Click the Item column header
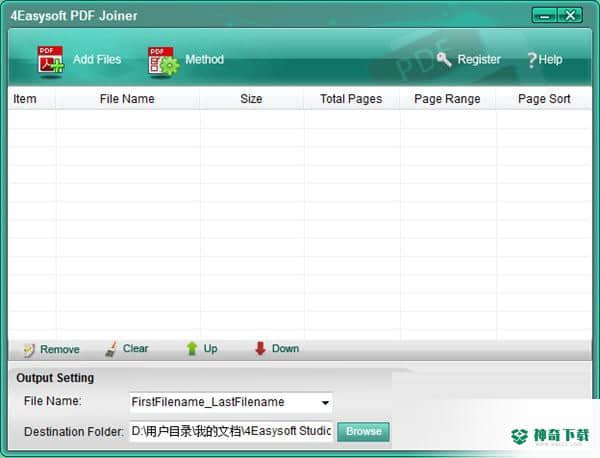The height and width of the screenshot is (458, 600). pos(25,99)
